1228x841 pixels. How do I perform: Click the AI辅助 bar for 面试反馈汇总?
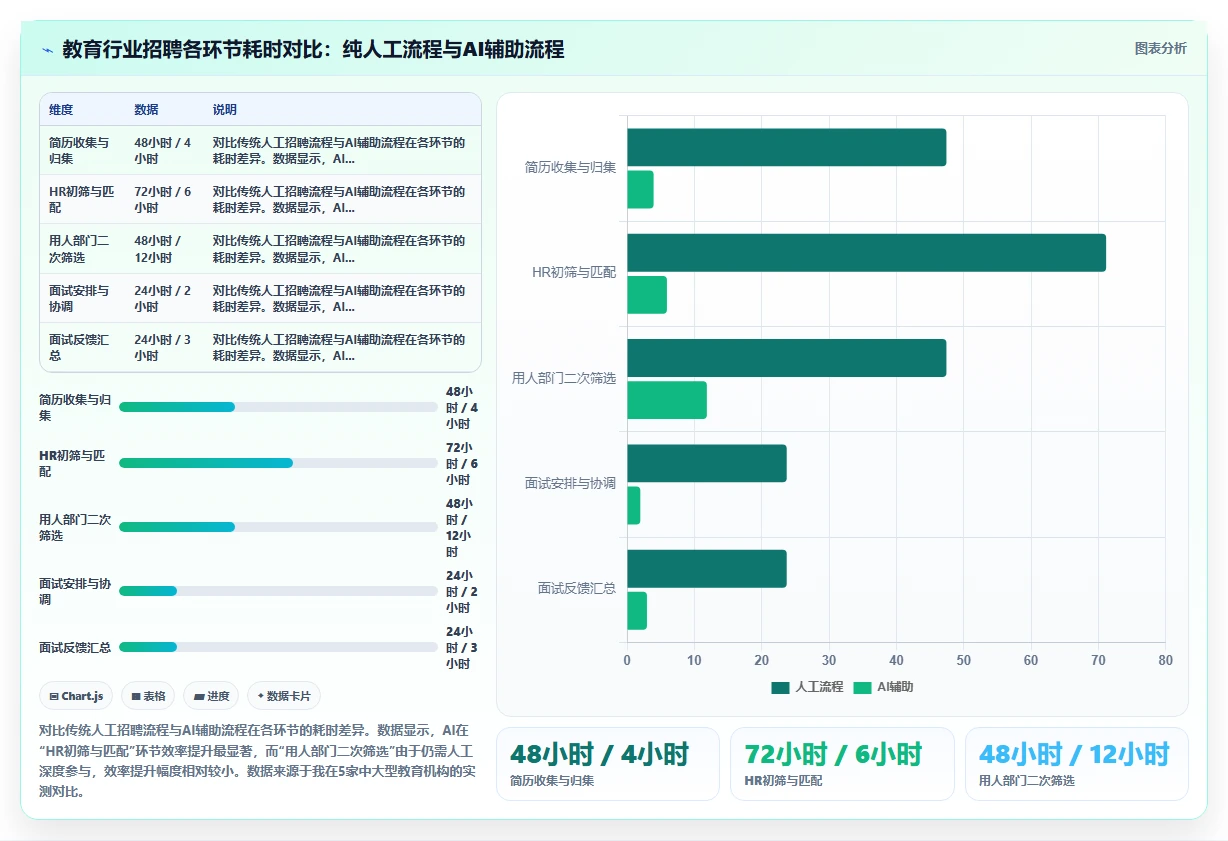(x=637, y=611)
